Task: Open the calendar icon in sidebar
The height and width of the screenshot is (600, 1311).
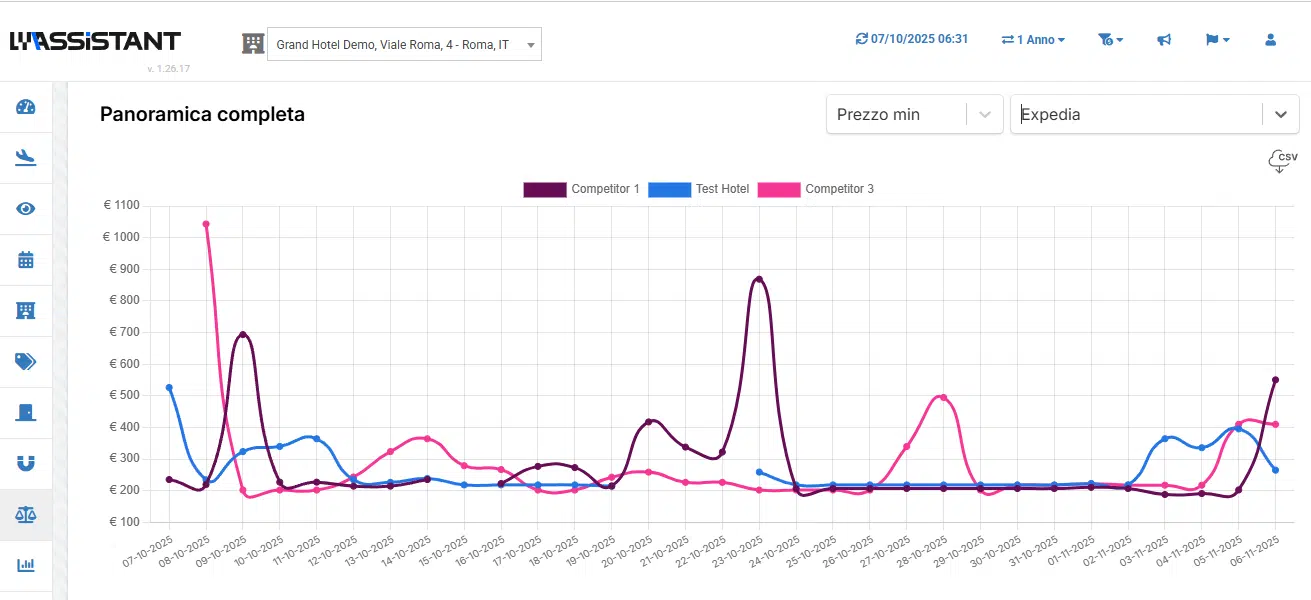Action: click(26, 260)
